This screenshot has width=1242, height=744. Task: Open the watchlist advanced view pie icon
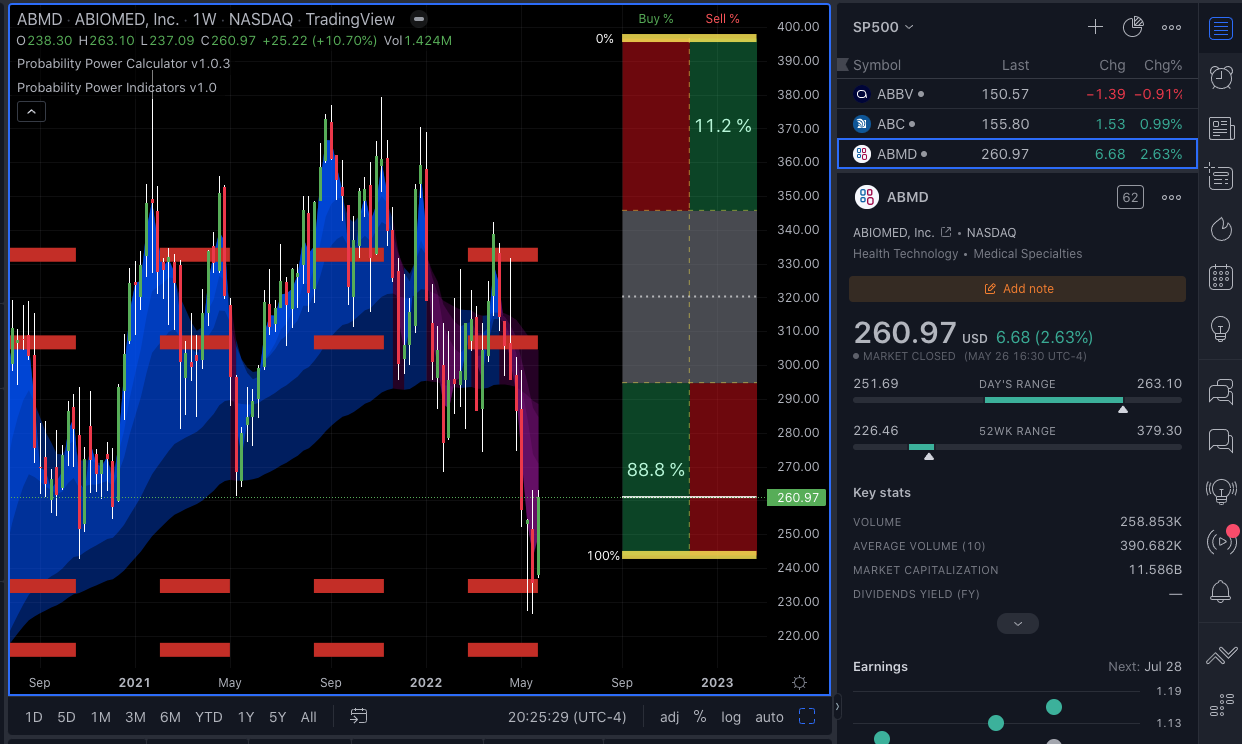coord(1132,27)
